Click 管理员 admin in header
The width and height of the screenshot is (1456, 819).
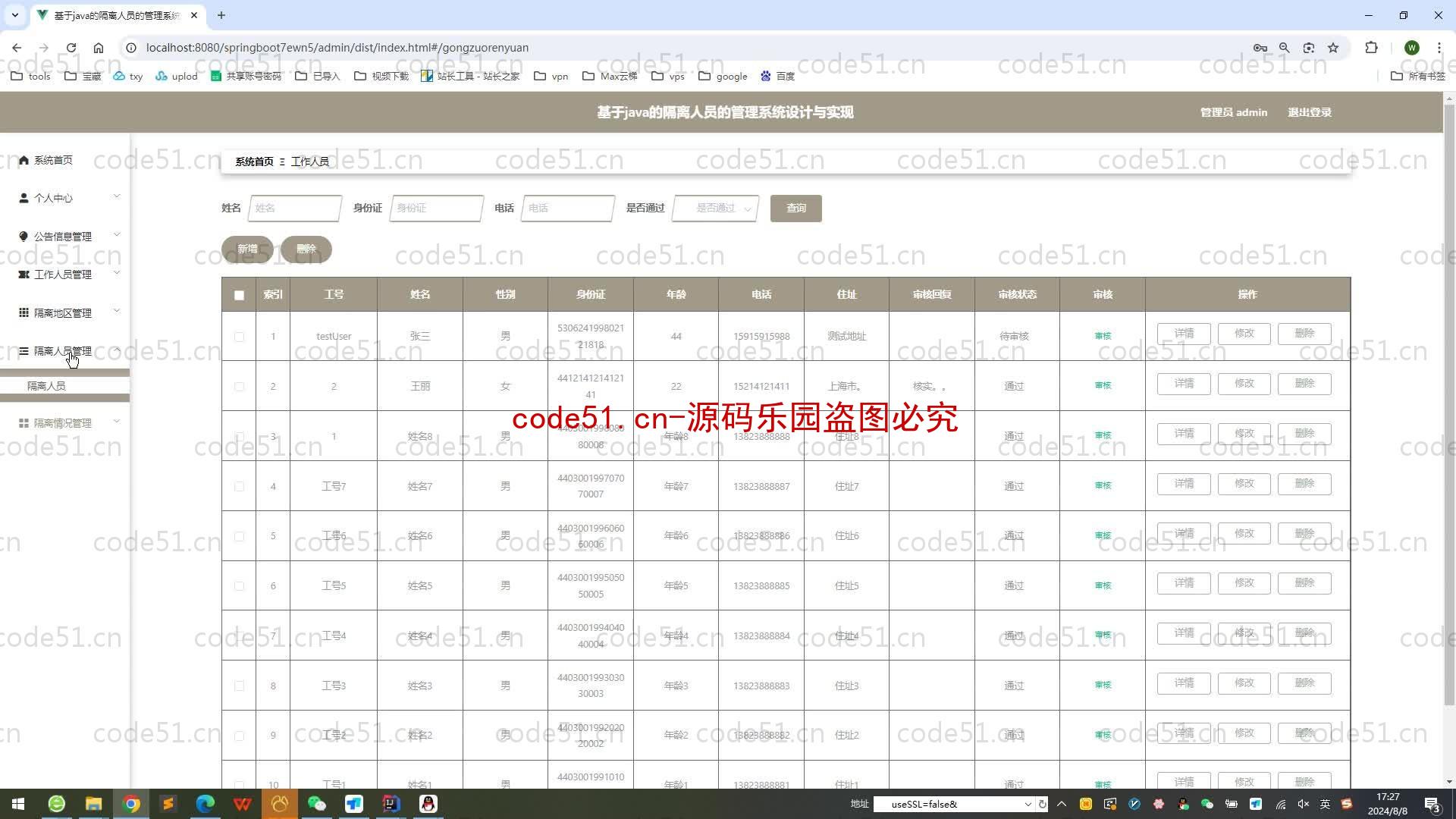(1234, 112)
